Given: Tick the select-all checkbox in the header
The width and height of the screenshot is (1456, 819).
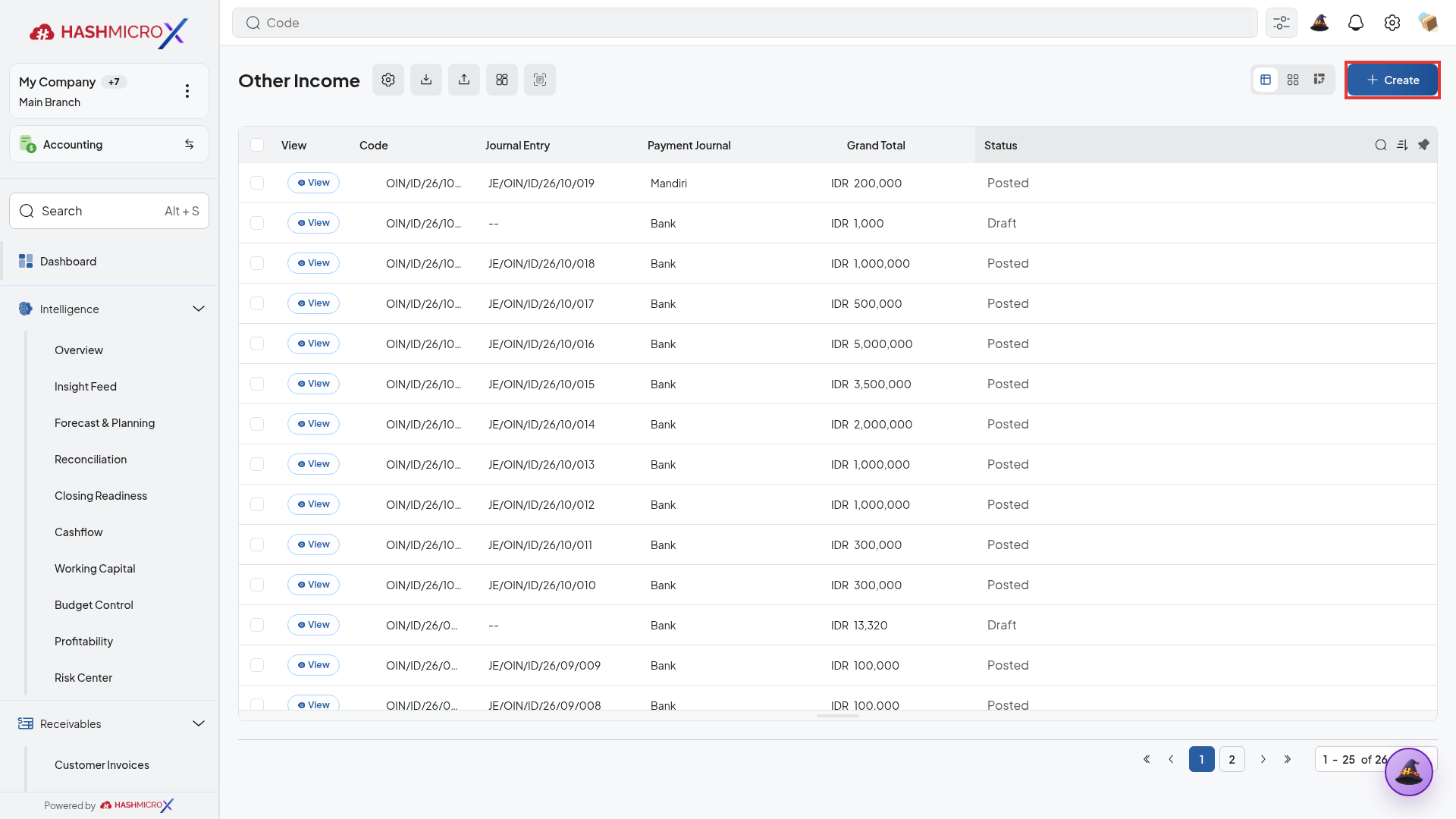Looking at the screenshot, I should (257, 145).
